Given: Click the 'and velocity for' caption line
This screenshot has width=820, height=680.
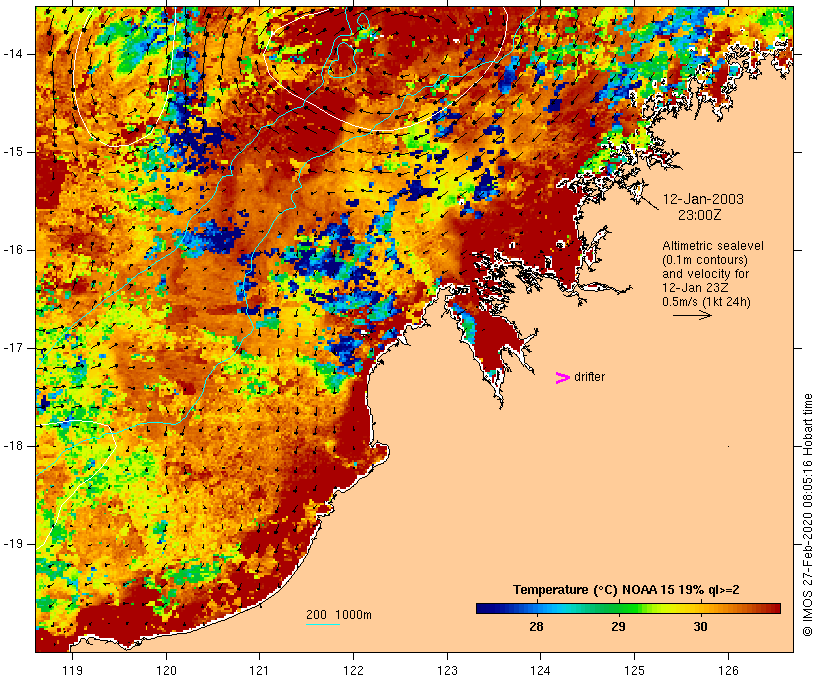Looking at the screenshot, I should (705, 274).
